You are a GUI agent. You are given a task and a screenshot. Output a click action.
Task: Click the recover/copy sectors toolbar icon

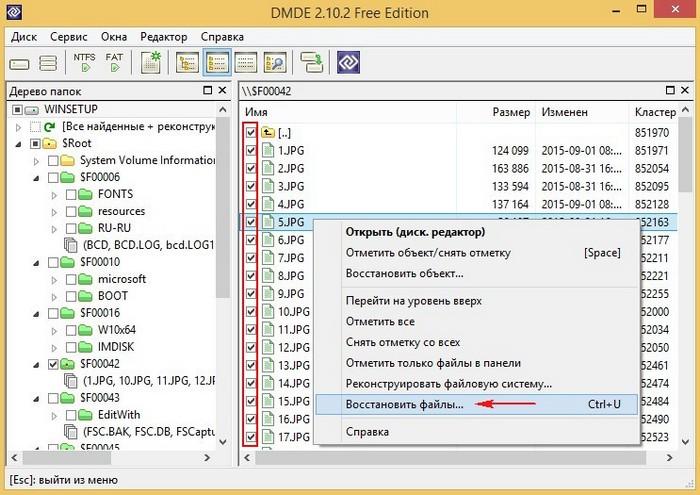[x=312, y=62]
